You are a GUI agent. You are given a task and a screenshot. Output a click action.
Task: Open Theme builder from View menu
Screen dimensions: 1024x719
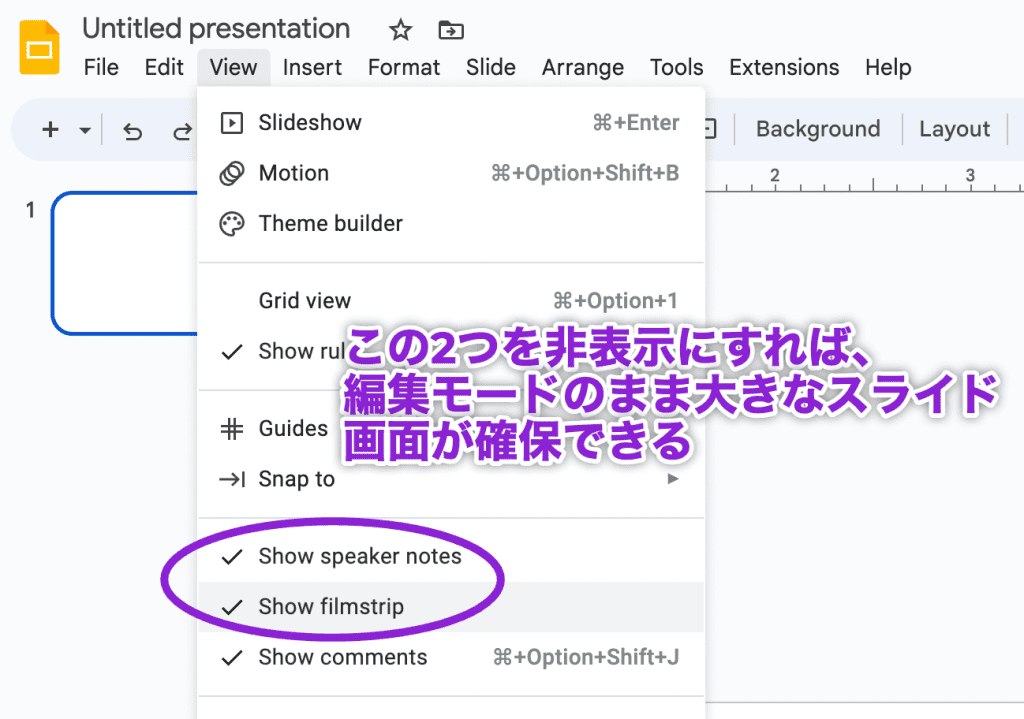click(x=330, y=223)
